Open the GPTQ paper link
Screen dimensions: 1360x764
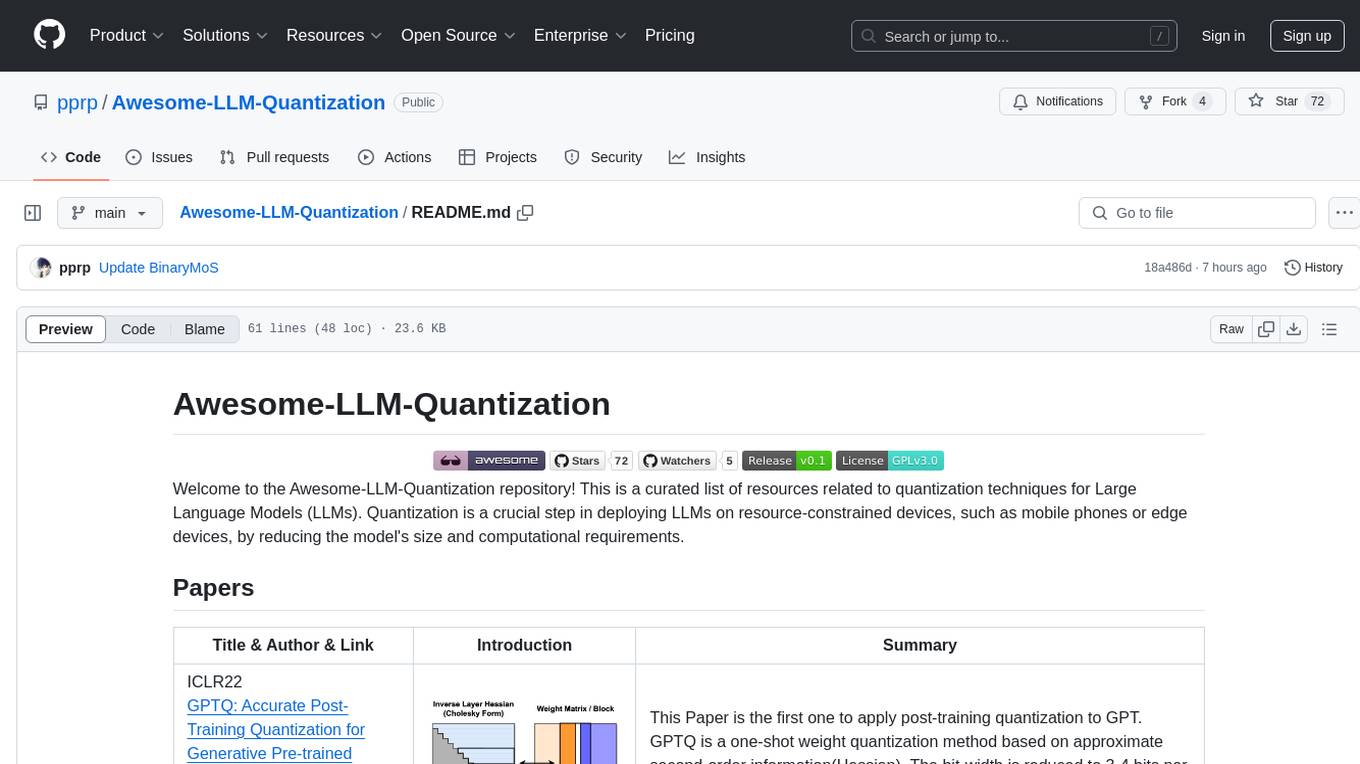(276, 729)
